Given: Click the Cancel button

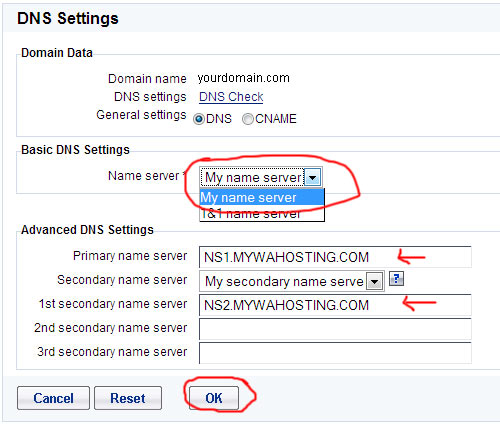Looking at the screenshot, I should (53, 398).
